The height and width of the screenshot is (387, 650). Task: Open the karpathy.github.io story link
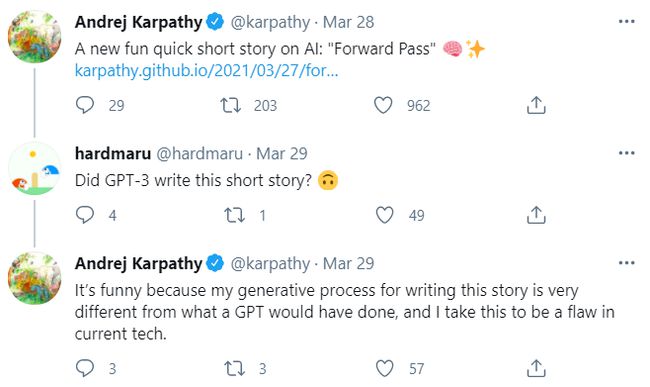click(206, 71)
